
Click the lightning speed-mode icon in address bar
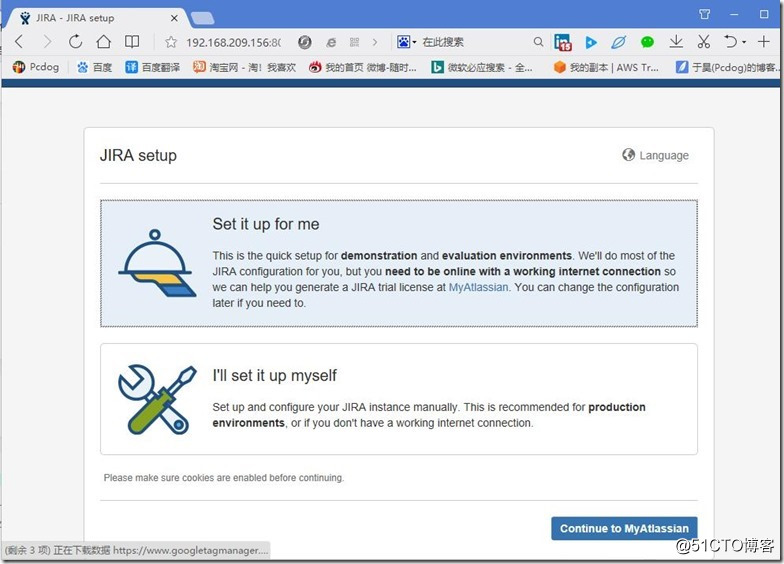304,42
